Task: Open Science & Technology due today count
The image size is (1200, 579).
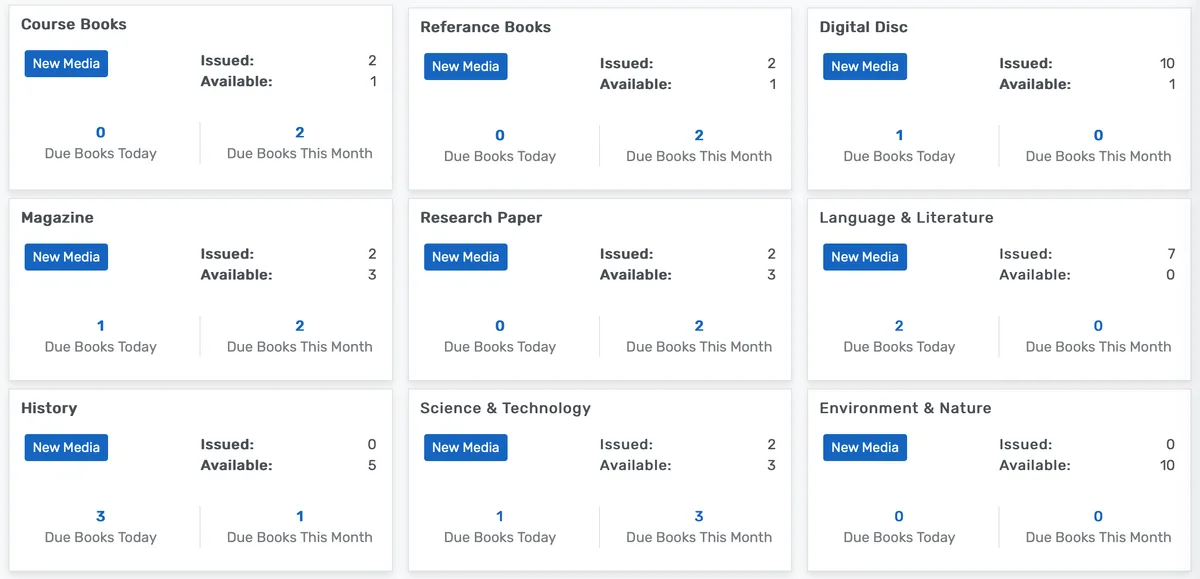Action: pyautogui.click(x=500, y=517)
